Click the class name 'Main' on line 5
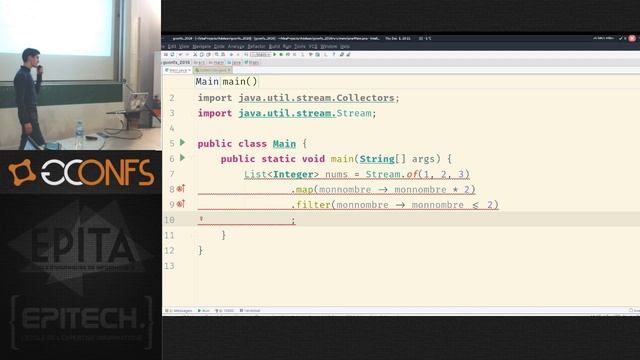 pos(284,144)
